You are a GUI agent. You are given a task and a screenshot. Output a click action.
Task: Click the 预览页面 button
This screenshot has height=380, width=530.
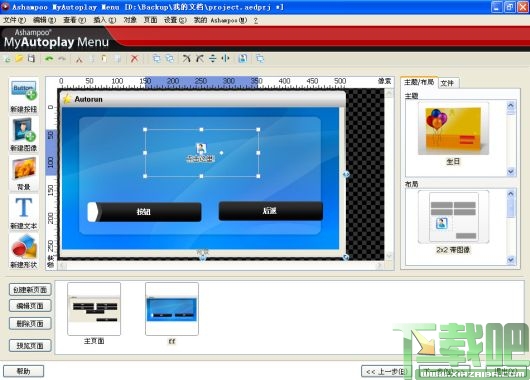[30, 346]
